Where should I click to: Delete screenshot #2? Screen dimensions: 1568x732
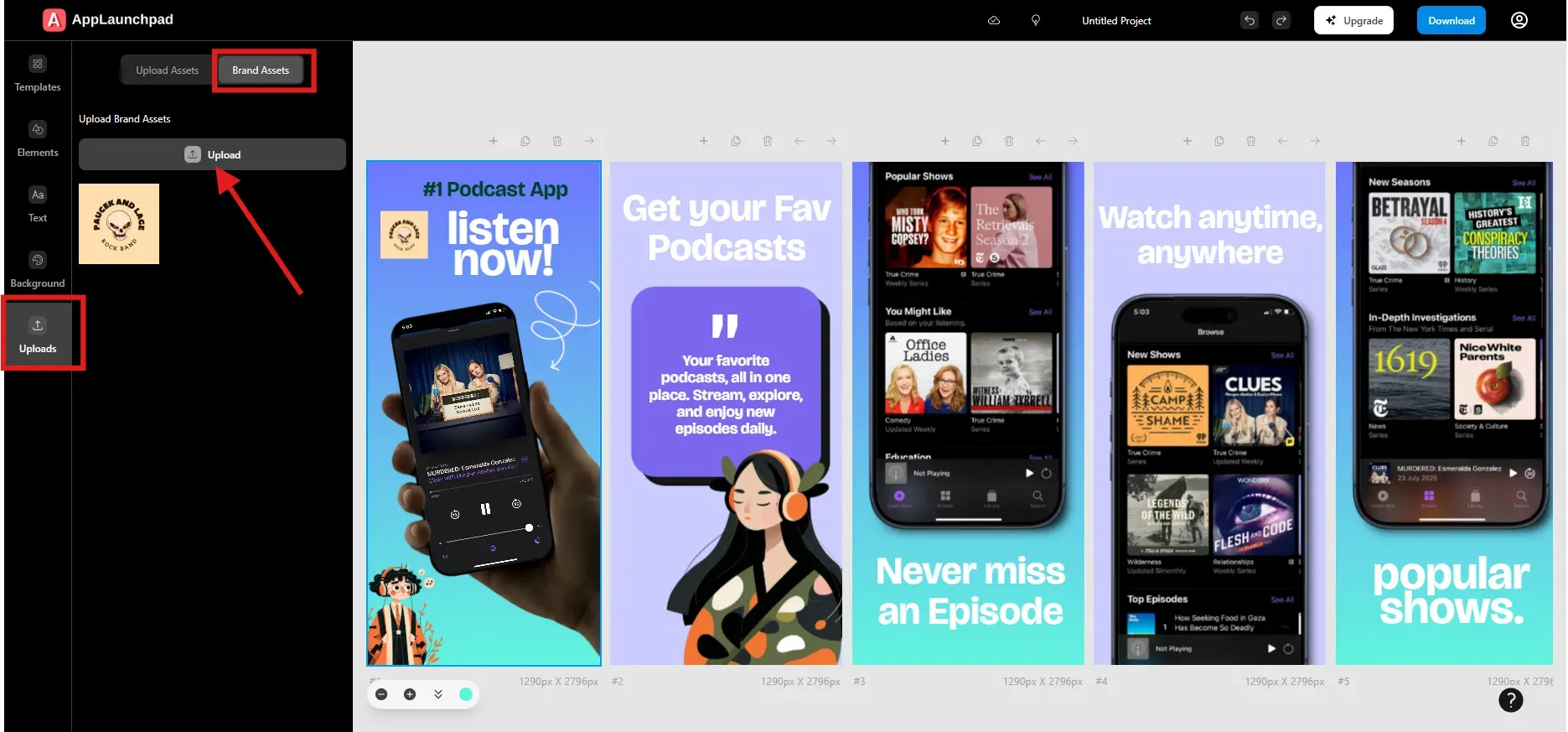[768, 141]
